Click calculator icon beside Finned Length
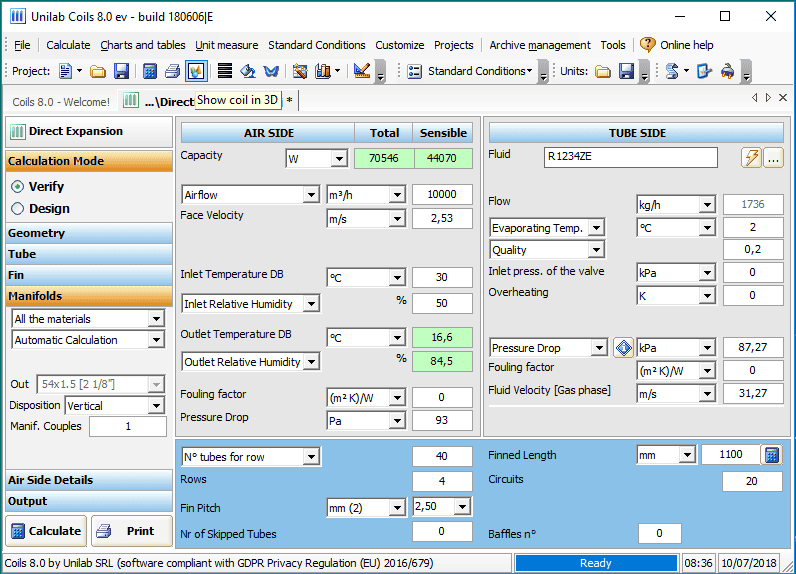The width and height of the screenshot is (796, 574). [x=771, y=455]
